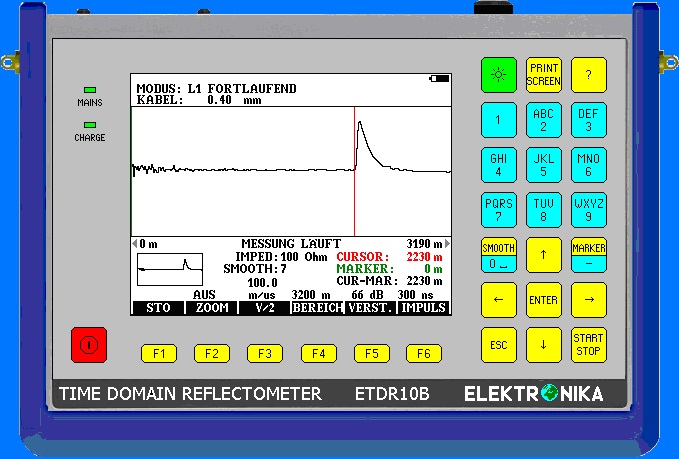679x459 pixels.
Task: Select the IMPULS softkey label
Action: 424,308
